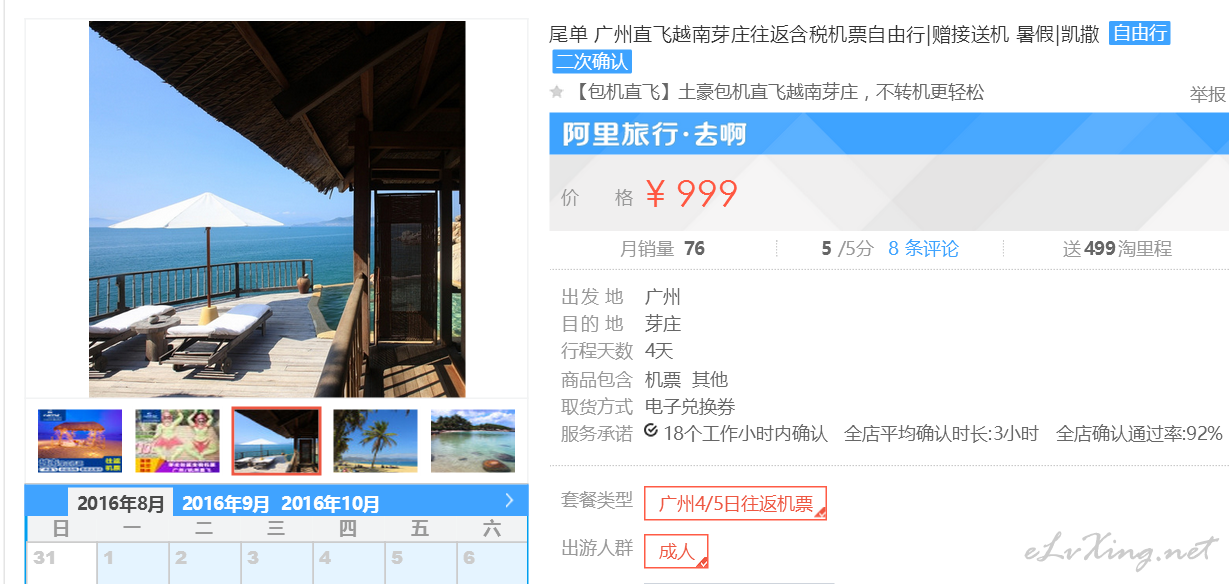Select the bikini promo thumbnail
Viewport: 1229px width, 584px height.
coord(178,441)
